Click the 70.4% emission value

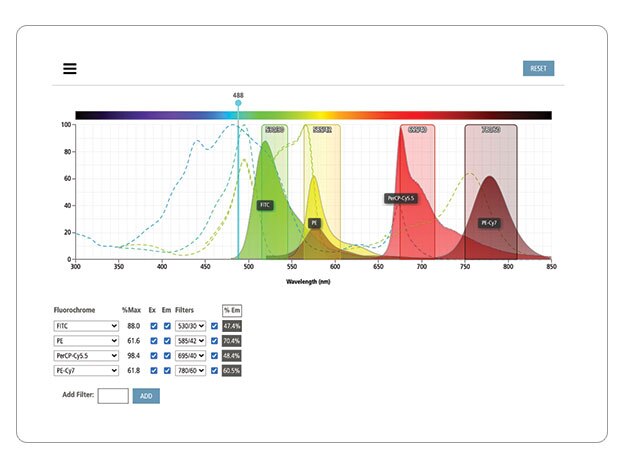pyautogui.click(x=232, y=341)
